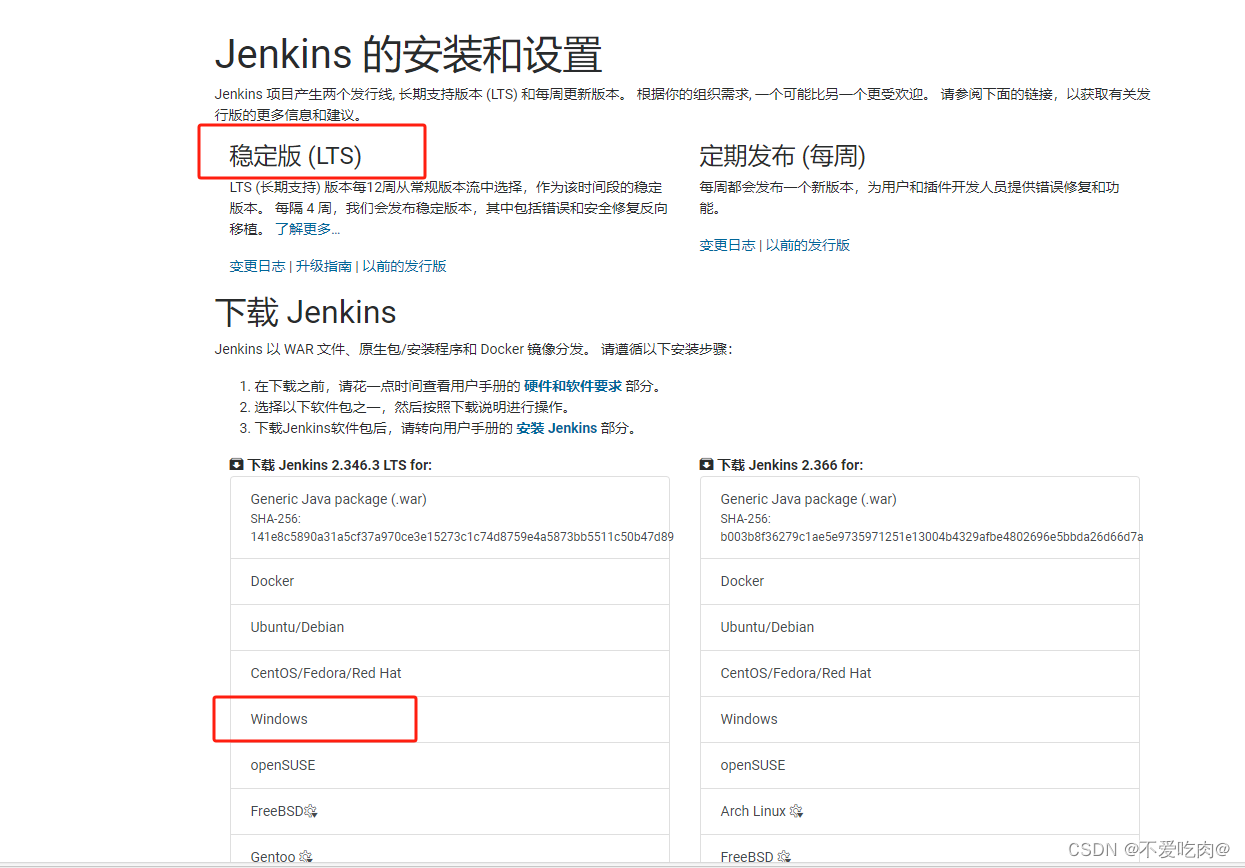Viewport: 1245px width, 868px height.
Task: Click the 下载 Jenkins heading
Action: 306,312
